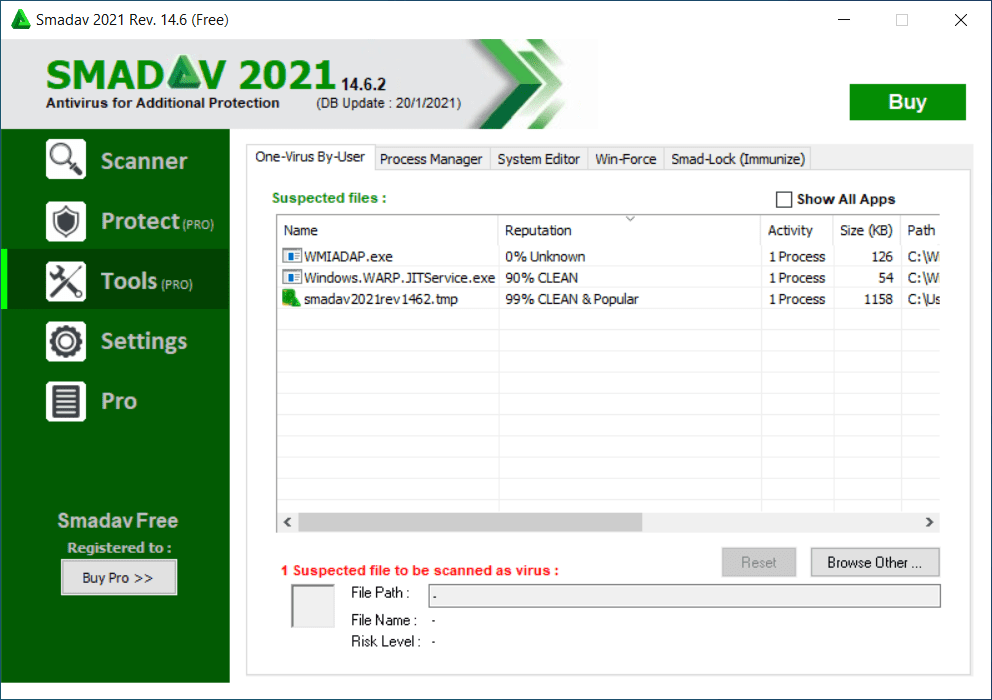This screenshot has height=700, width=992.
Task: Click horizontal scrollbar right arrow
Action: pos(929,522)
